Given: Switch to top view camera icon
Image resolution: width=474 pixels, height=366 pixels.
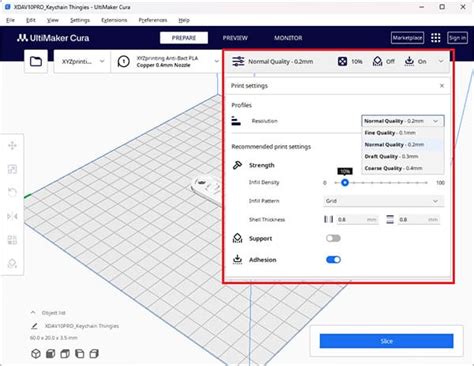Looking at the screenshot, I should [65, 354].
